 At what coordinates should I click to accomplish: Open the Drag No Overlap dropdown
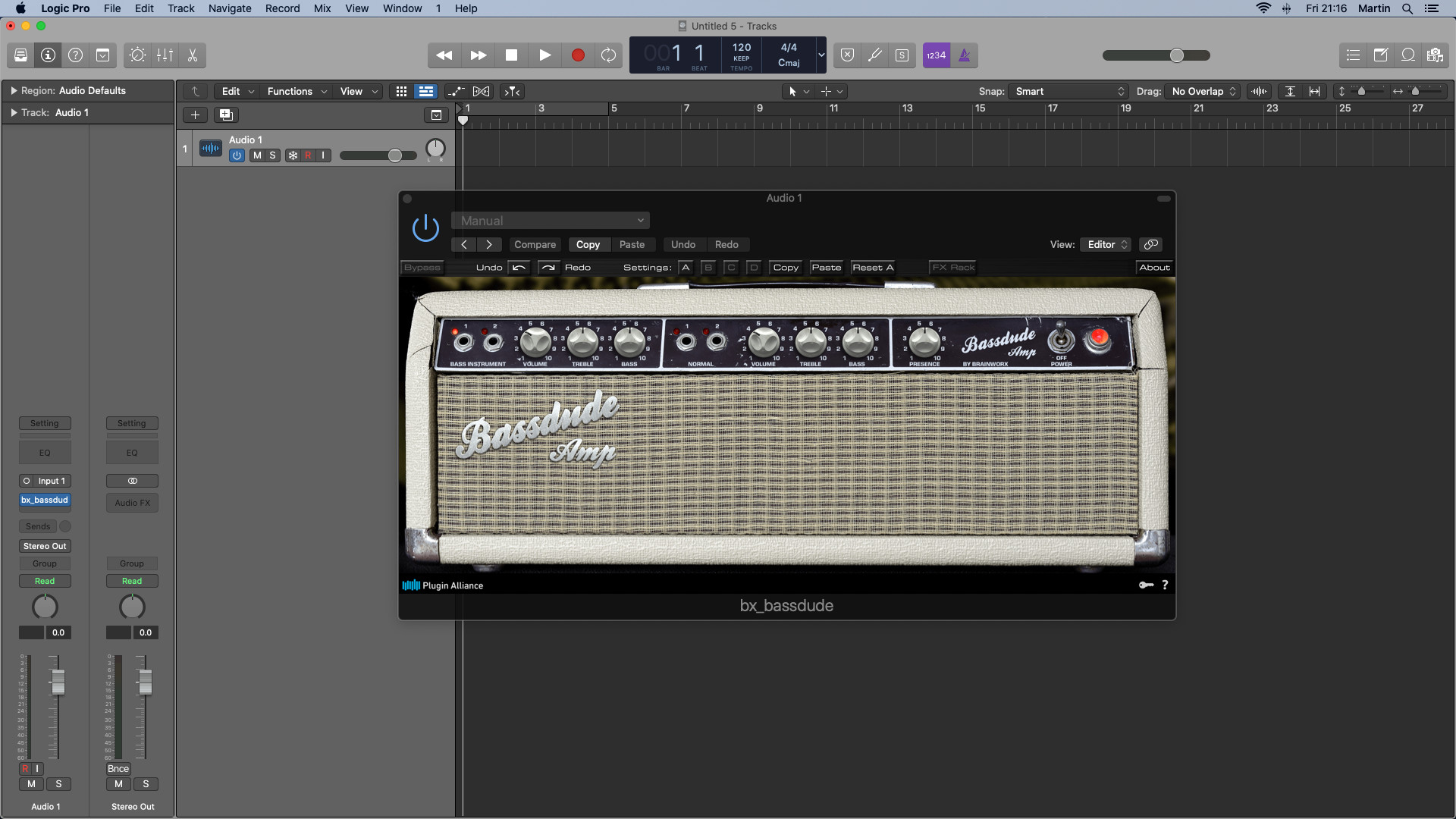(x=1203, y=91)
